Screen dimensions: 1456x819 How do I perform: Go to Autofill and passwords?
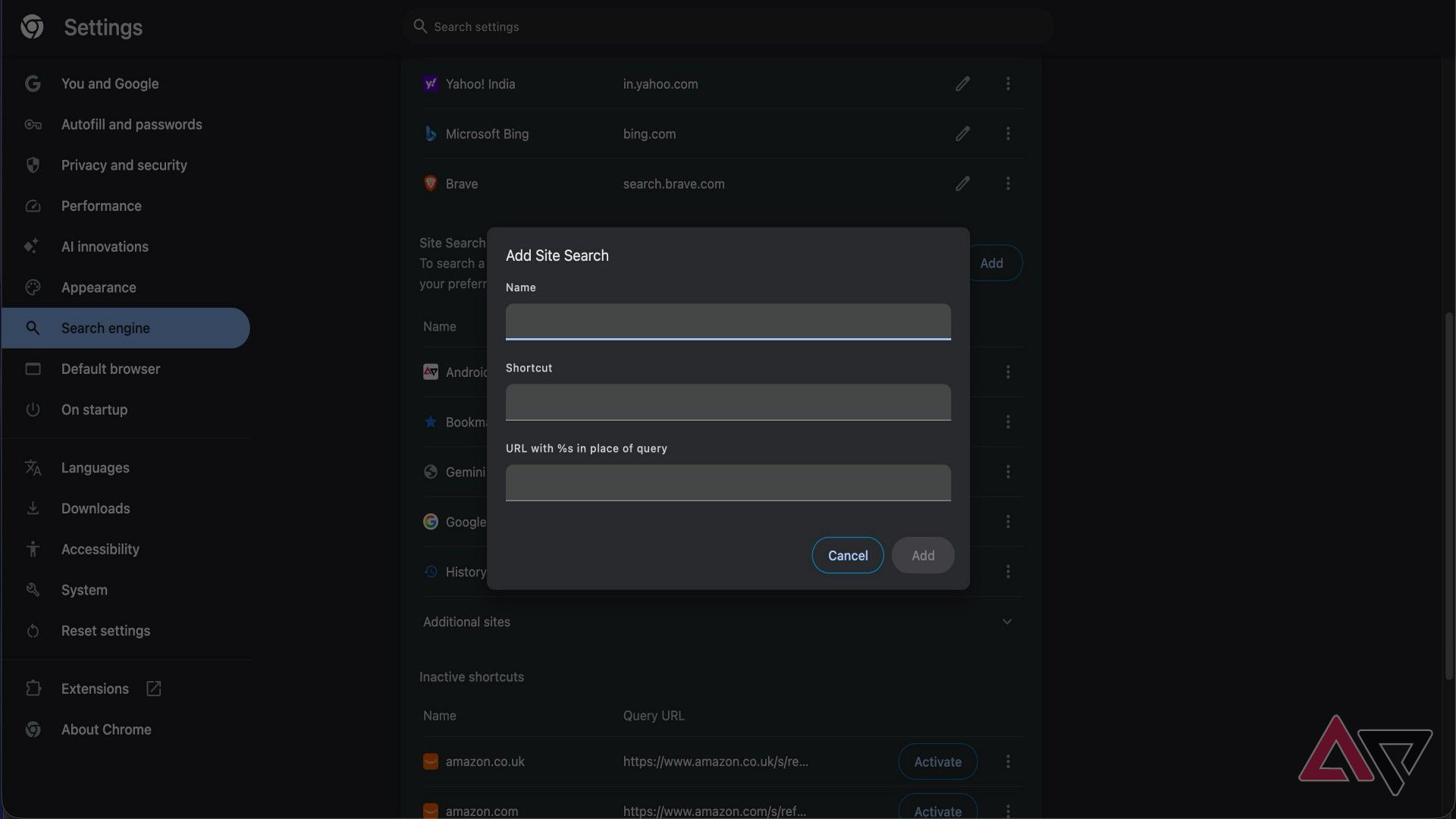(x=126, y=124)
